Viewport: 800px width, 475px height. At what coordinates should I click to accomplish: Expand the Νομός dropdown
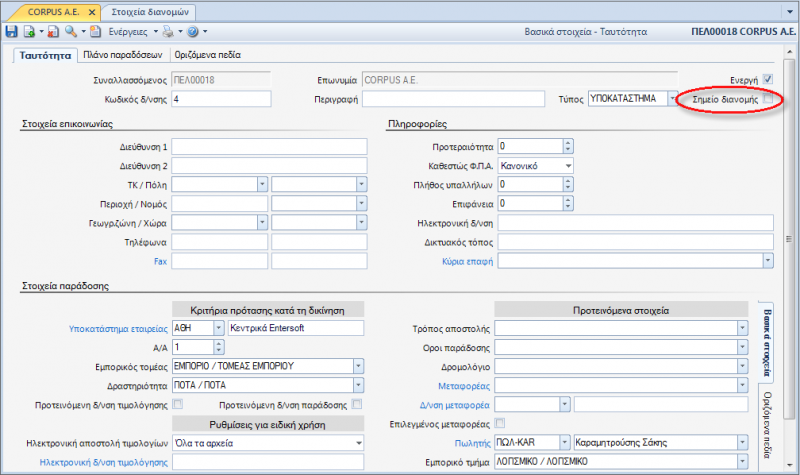[362, 204]
